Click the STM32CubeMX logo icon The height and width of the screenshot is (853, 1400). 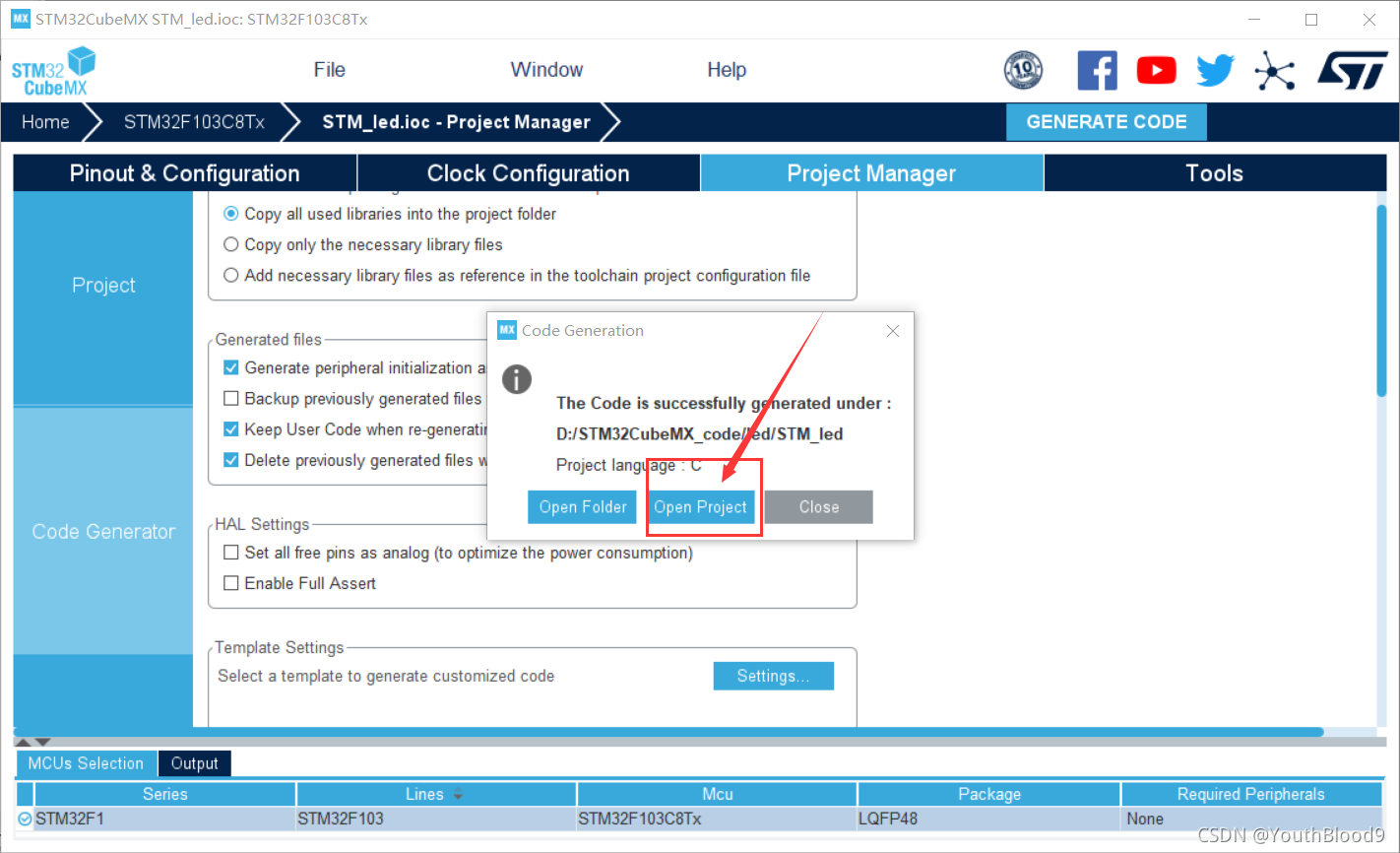tap(53, 71)
